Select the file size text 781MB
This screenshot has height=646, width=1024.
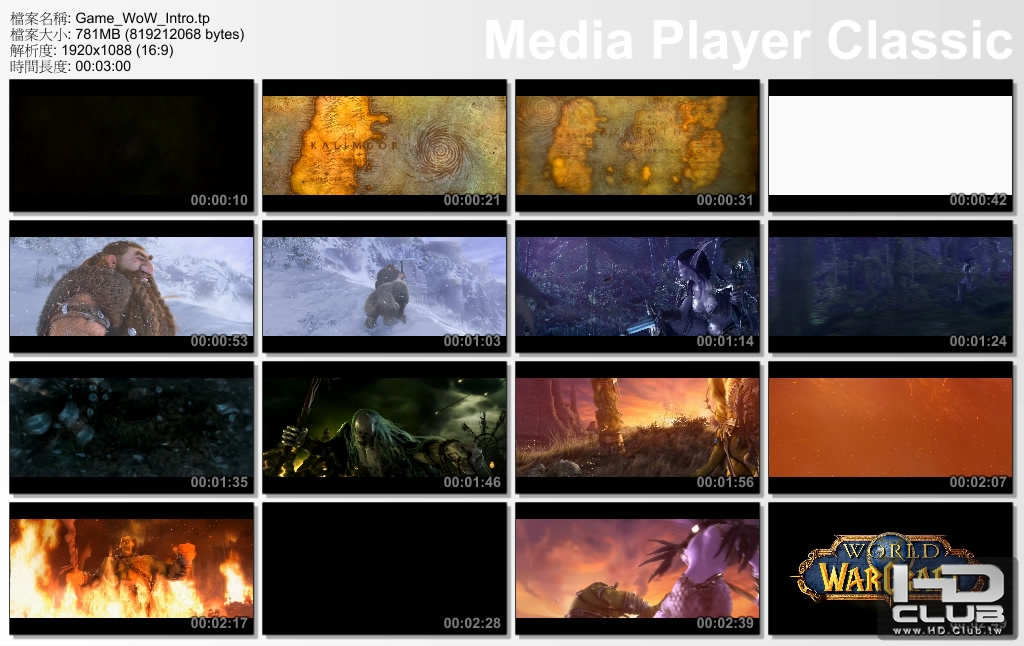[x=98, y=34]
